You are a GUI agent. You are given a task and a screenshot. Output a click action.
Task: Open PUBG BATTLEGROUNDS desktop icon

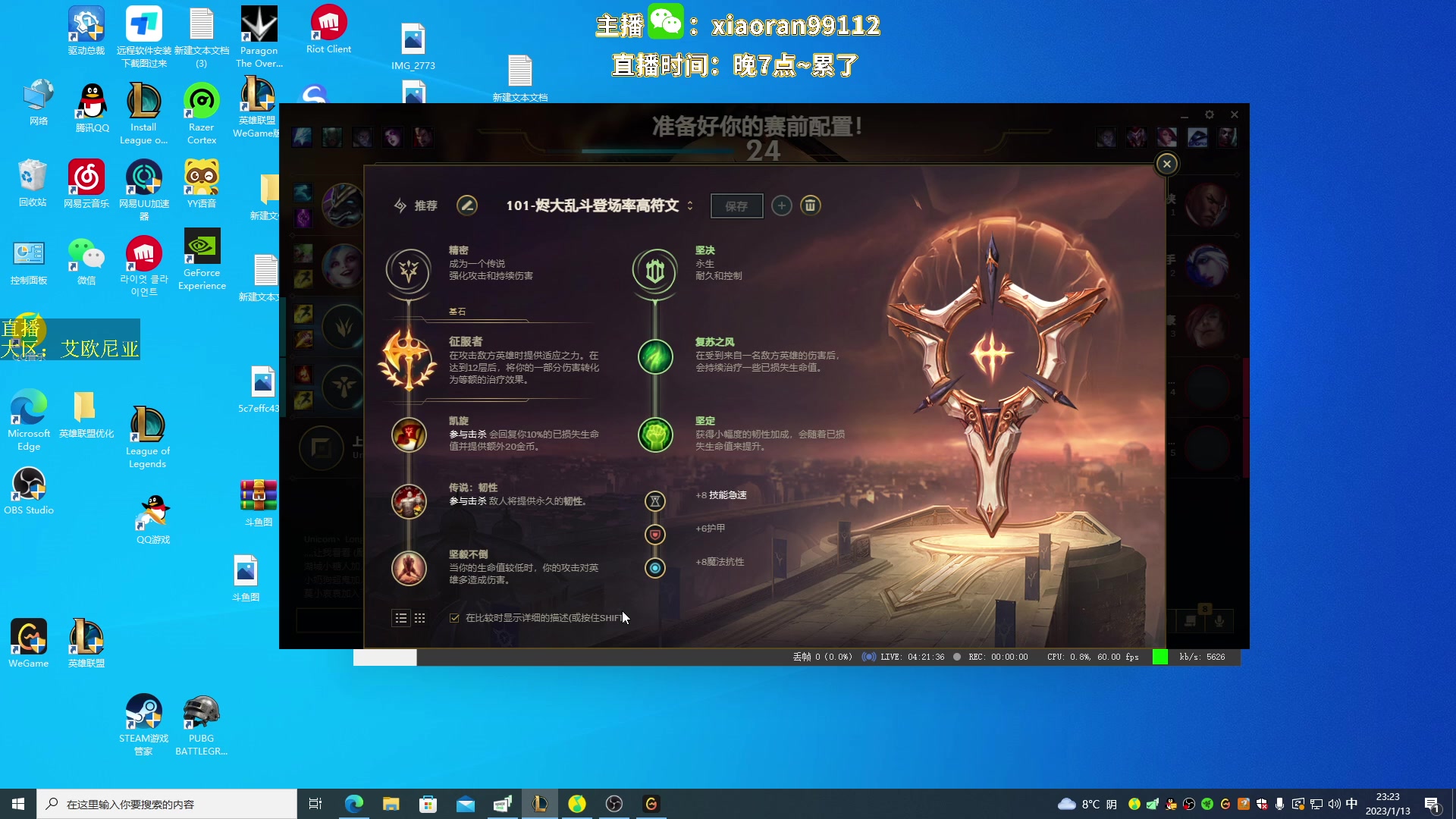click(x=202, y=726)
